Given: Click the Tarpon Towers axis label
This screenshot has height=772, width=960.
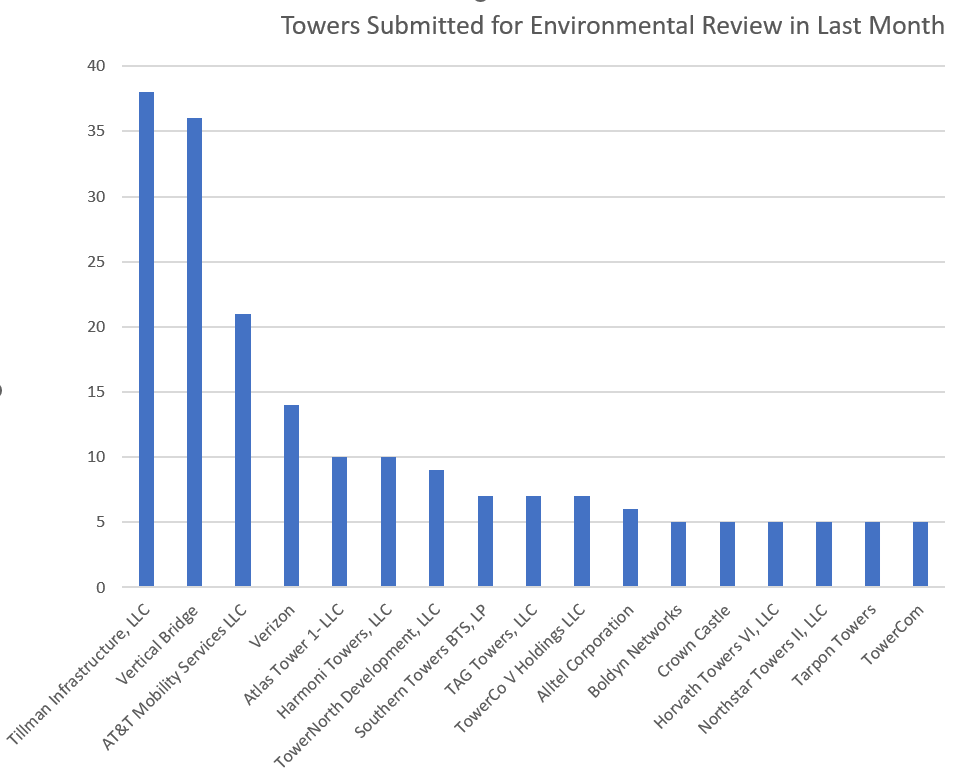Looking at the screenshot, I should [x=834, y=646].
